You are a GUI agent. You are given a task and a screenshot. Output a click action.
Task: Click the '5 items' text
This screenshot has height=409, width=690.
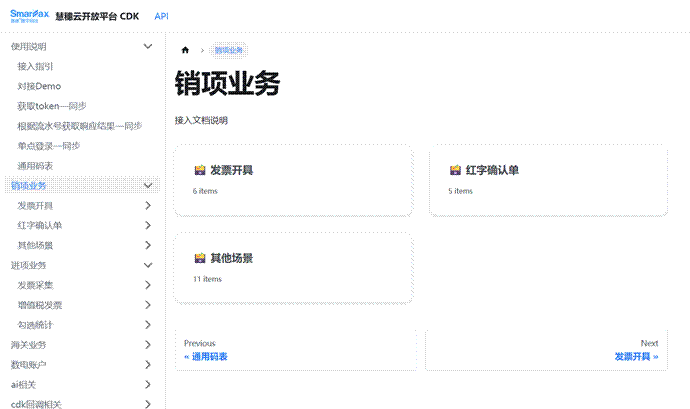(460, 191)
